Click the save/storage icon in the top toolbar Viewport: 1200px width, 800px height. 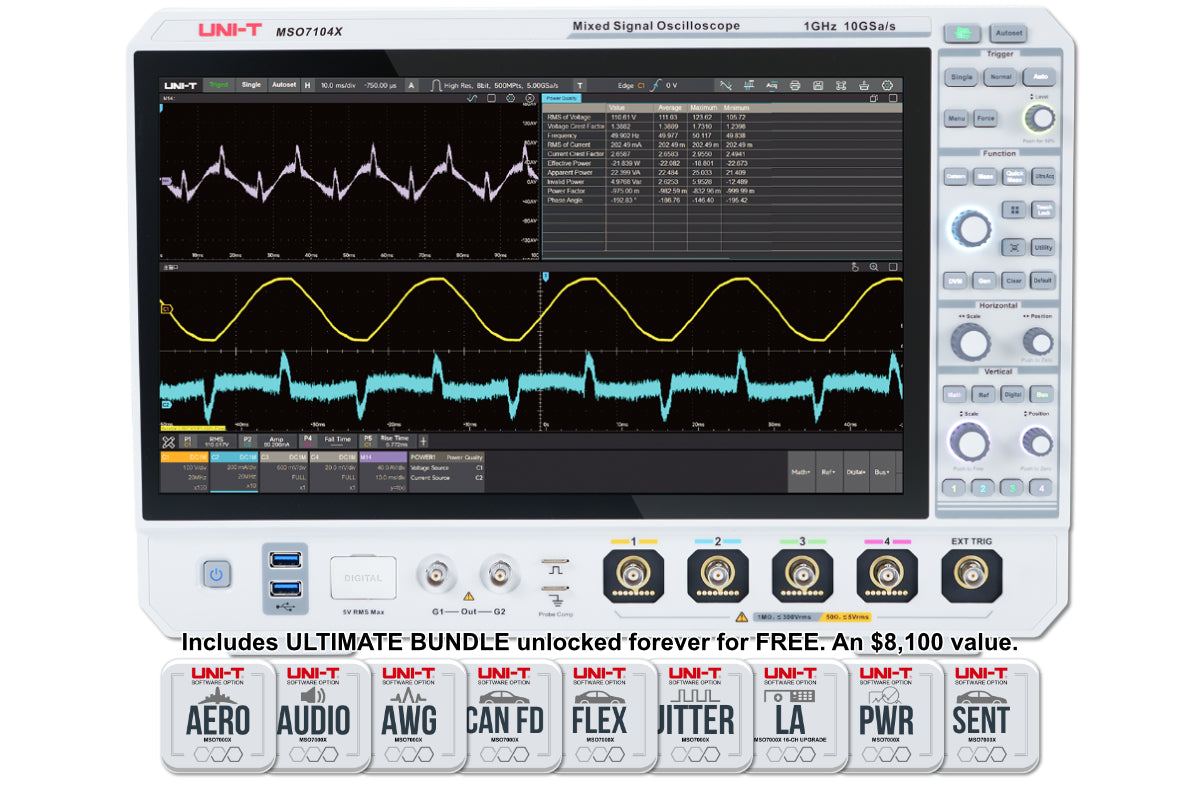point(818,86)
